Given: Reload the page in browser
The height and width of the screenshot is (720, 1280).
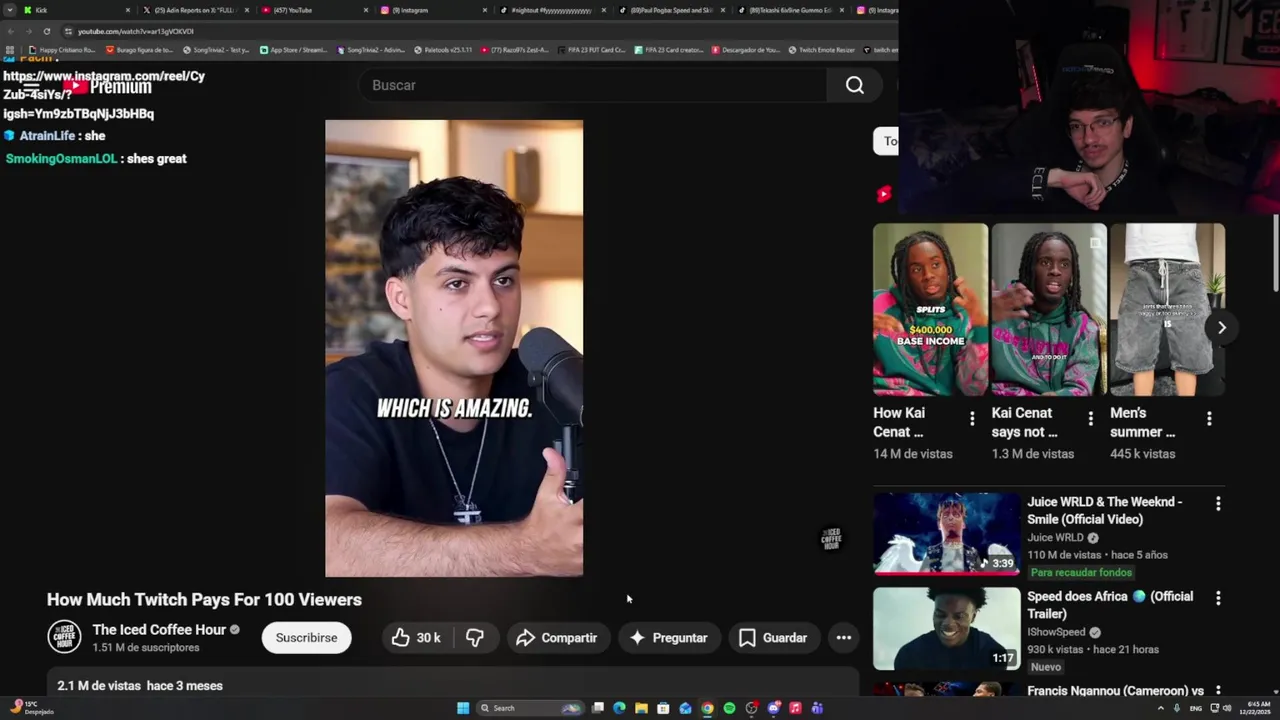Looking at the screenshot, I should (46, 31).
